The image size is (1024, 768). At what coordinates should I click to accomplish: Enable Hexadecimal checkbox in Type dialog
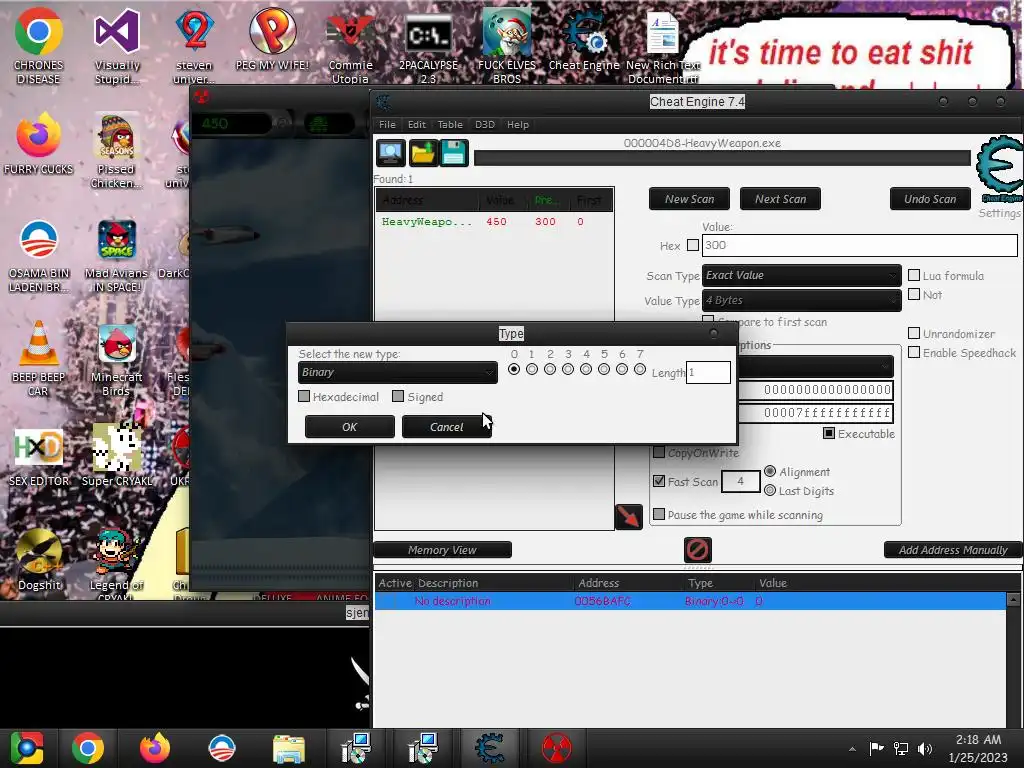click(x=304, y=396)
